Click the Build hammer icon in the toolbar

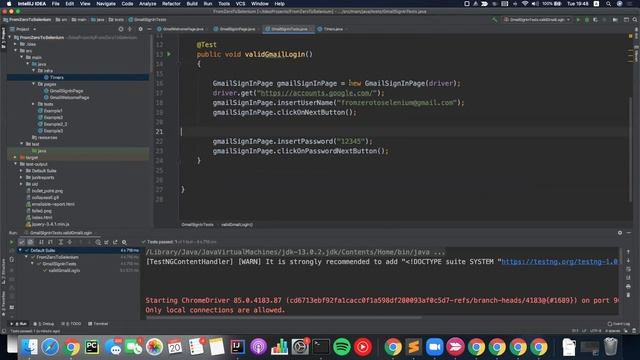coord(494,20)
